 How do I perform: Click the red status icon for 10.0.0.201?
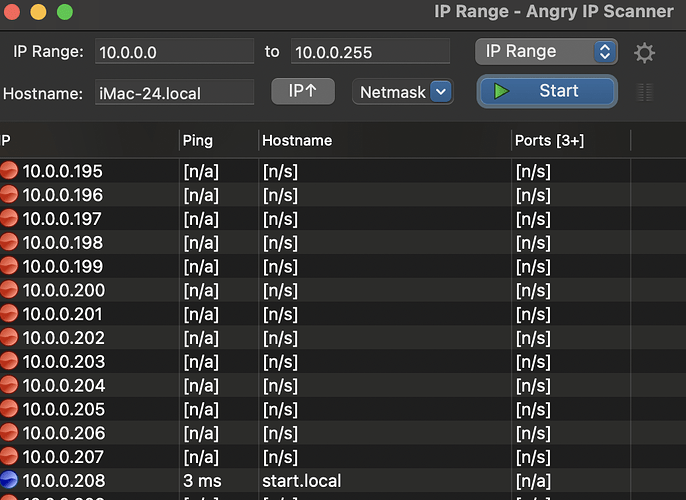(x=9, y=313)
